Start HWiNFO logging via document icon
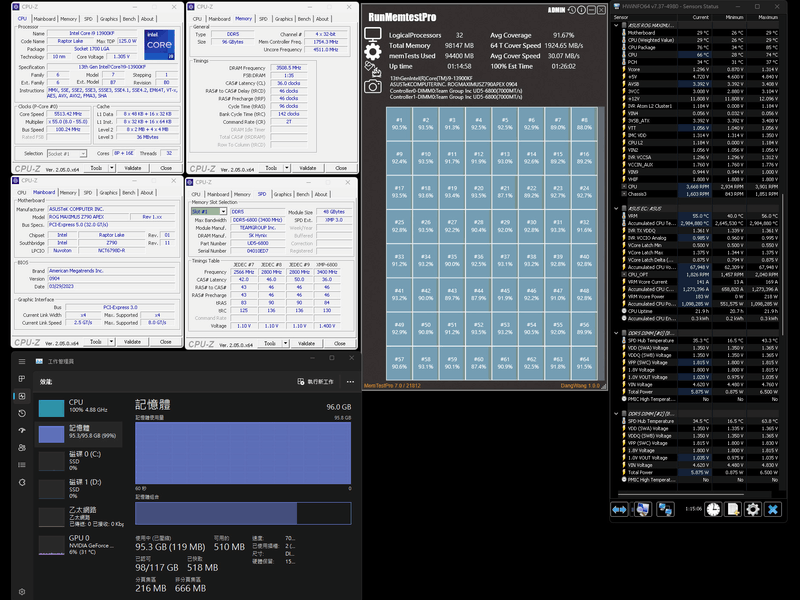Image resolution: width=800 pixels, height=600 pixels. (733, 509)
